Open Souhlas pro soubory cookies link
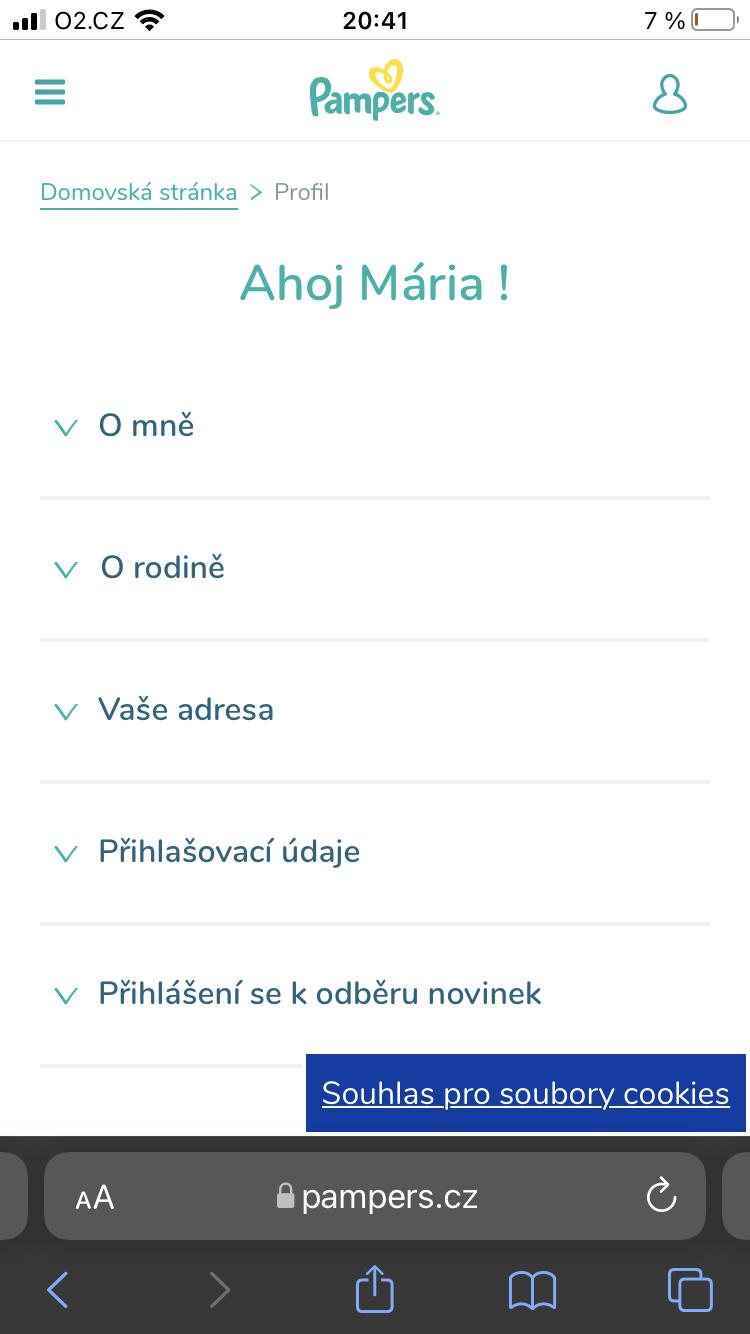The image size is (750, 1334). [525, 1093]
